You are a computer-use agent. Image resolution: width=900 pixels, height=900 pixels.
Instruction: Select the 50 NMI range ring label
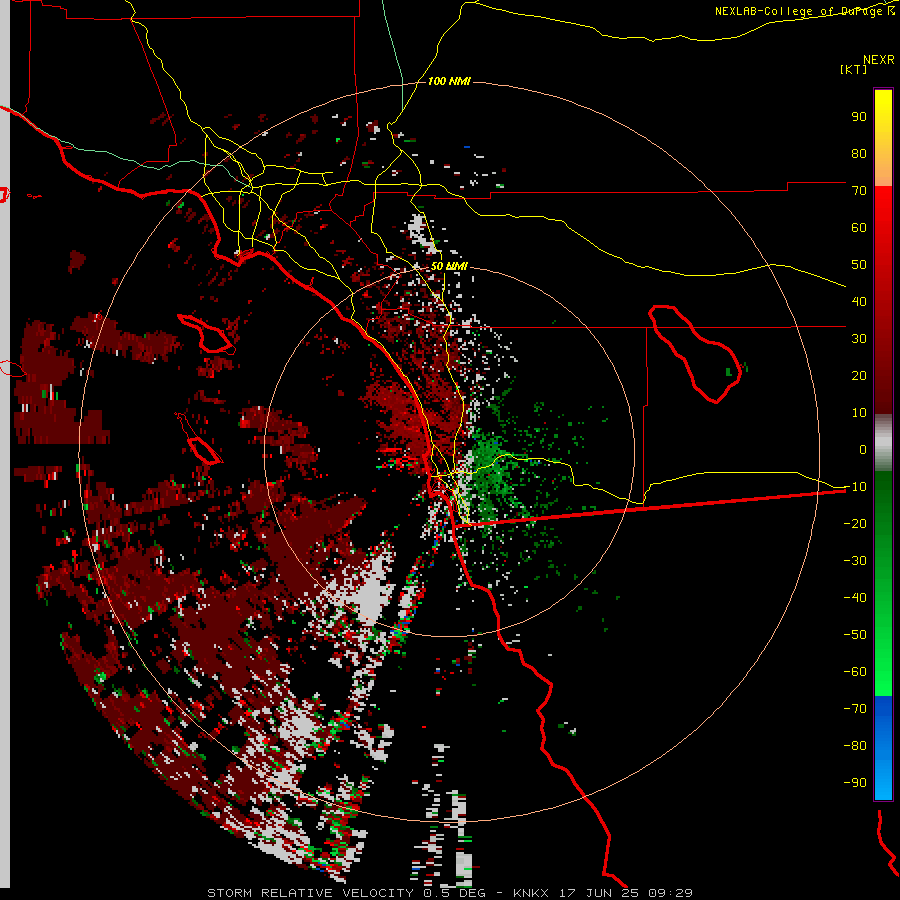449,266
